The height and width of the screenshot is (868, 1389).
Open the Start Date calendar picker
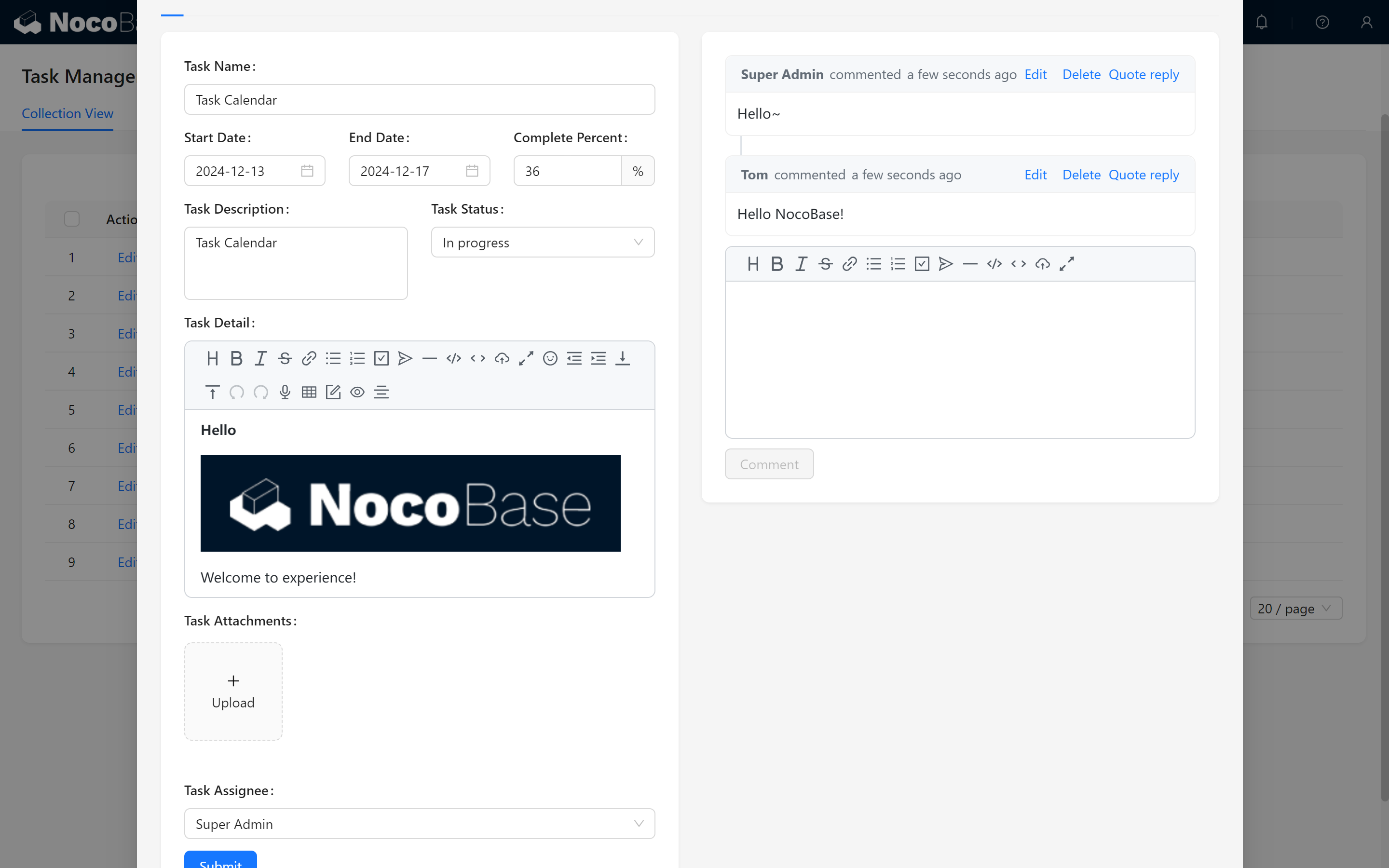(307, 171)
